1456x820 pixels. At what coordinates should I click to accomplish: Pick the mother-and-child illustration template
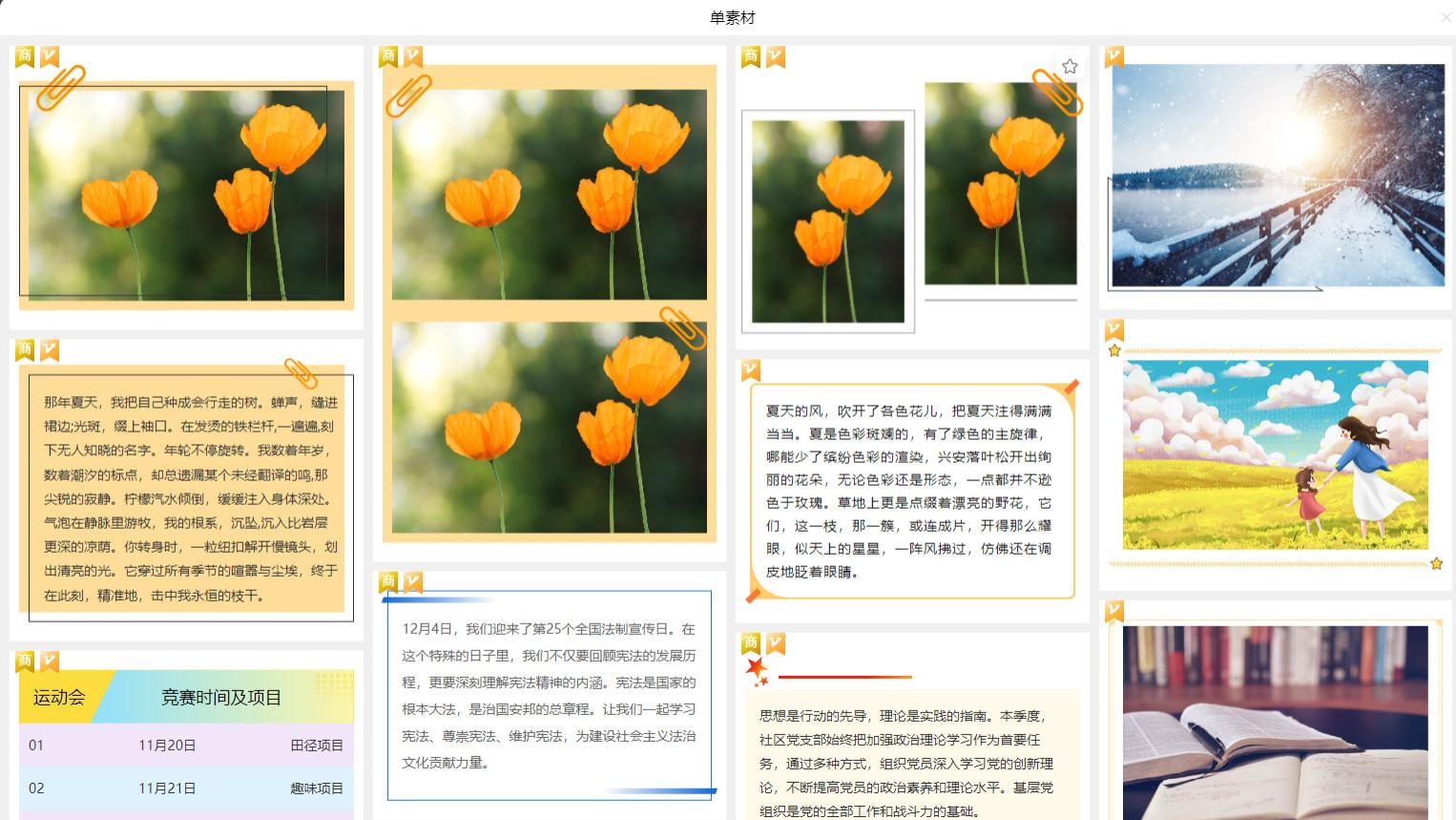pyautogui.click(x=1277, y=455)
